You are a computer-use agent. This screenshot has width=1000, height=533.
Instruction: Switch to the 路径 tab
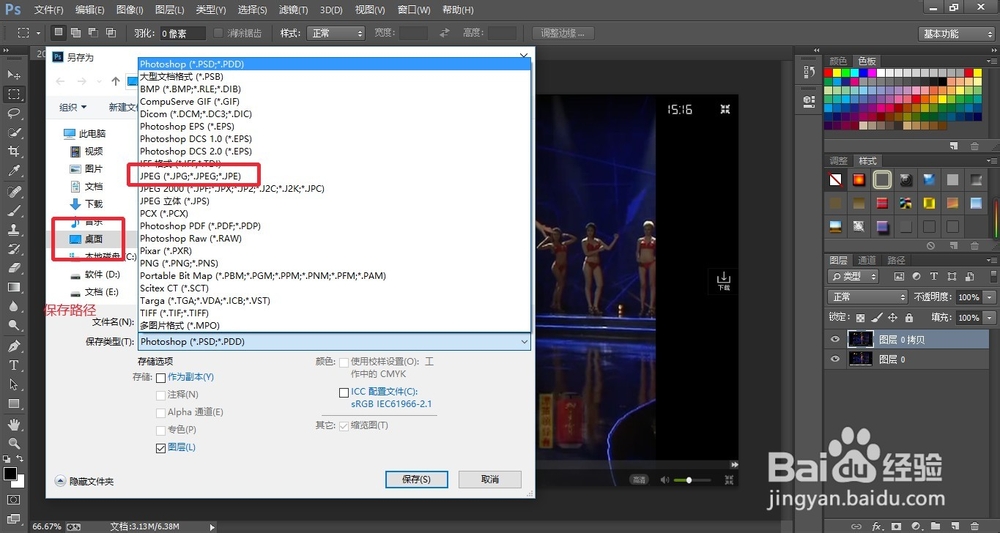(x=896, y=260)
